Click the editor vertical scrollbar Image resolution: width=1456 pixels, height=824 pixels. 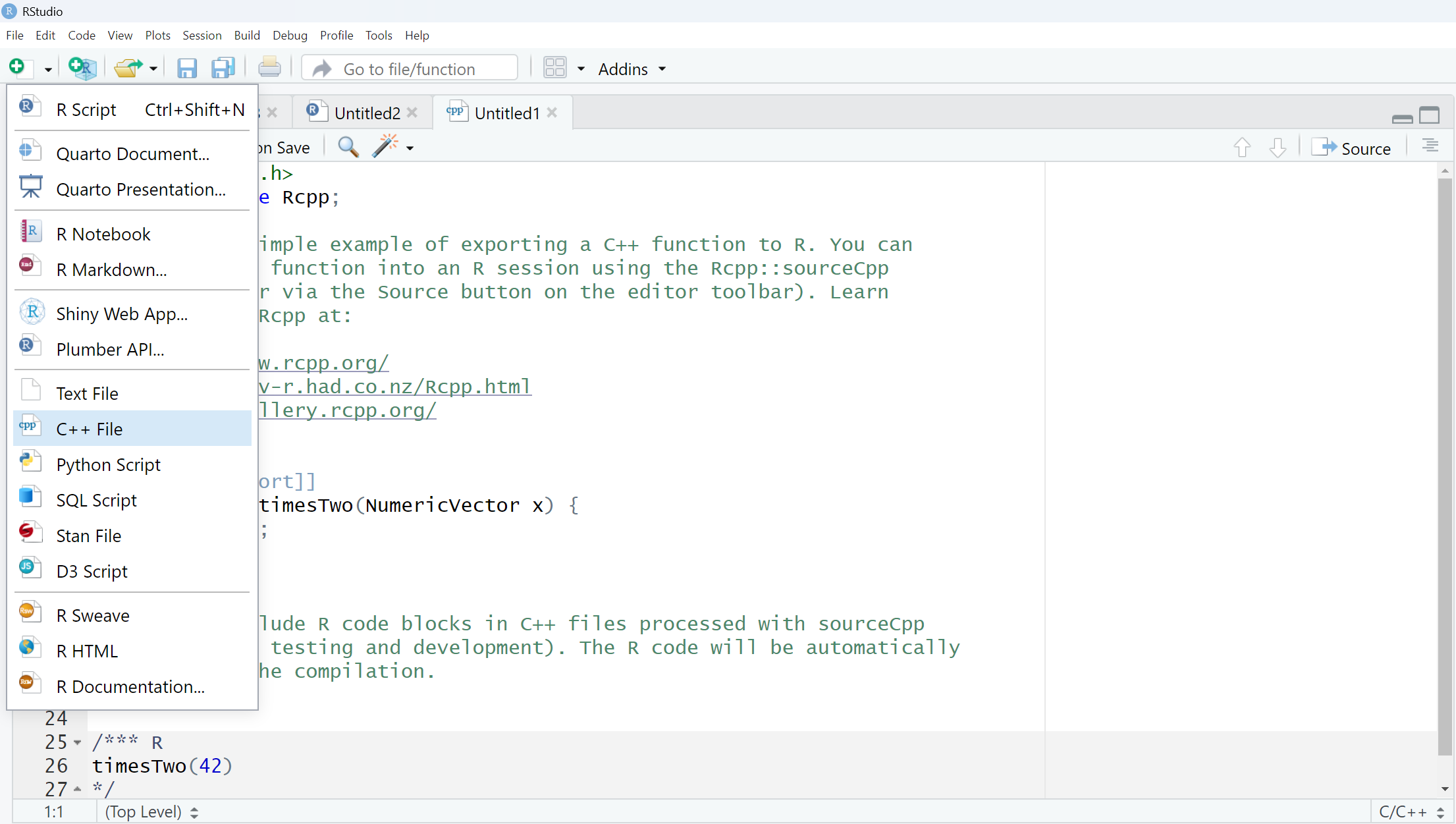[1444, 461]
